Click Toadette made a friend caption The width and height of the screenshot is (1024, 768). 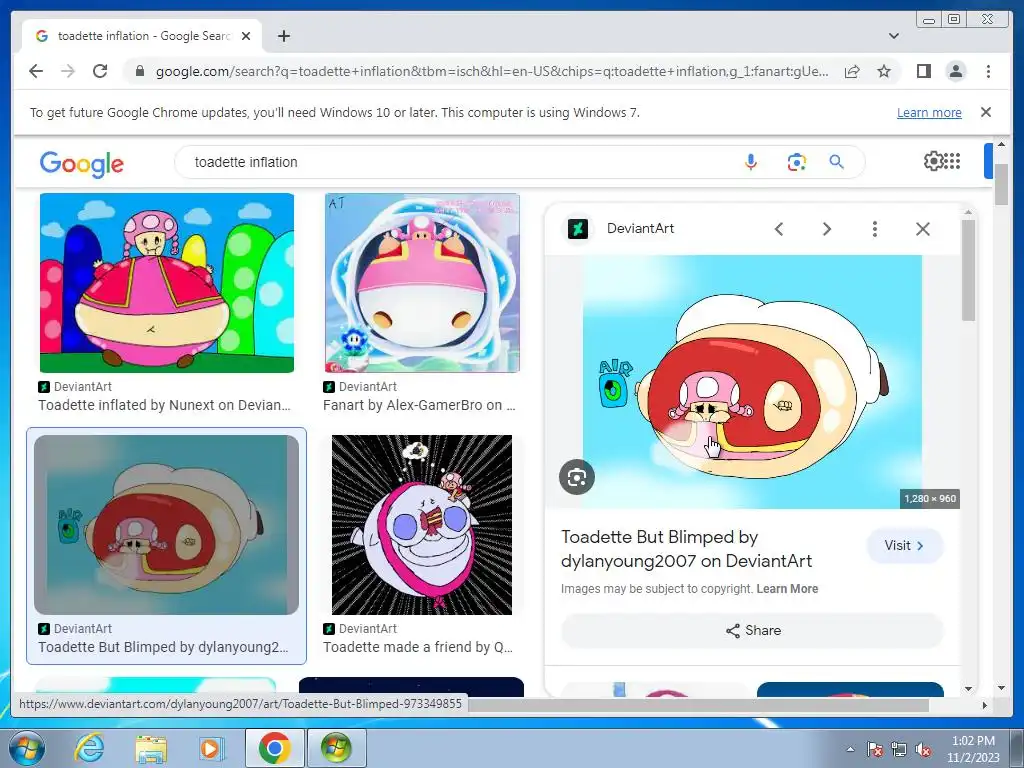418,647
